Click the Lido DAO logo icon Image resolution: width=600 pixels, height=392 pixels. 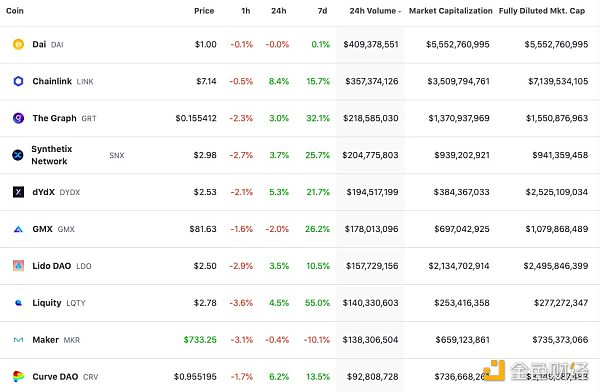click(18, 266)
